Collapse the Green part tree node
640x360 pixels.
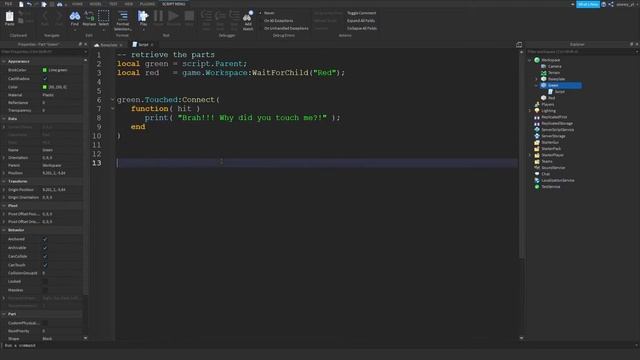pos(536,85)
